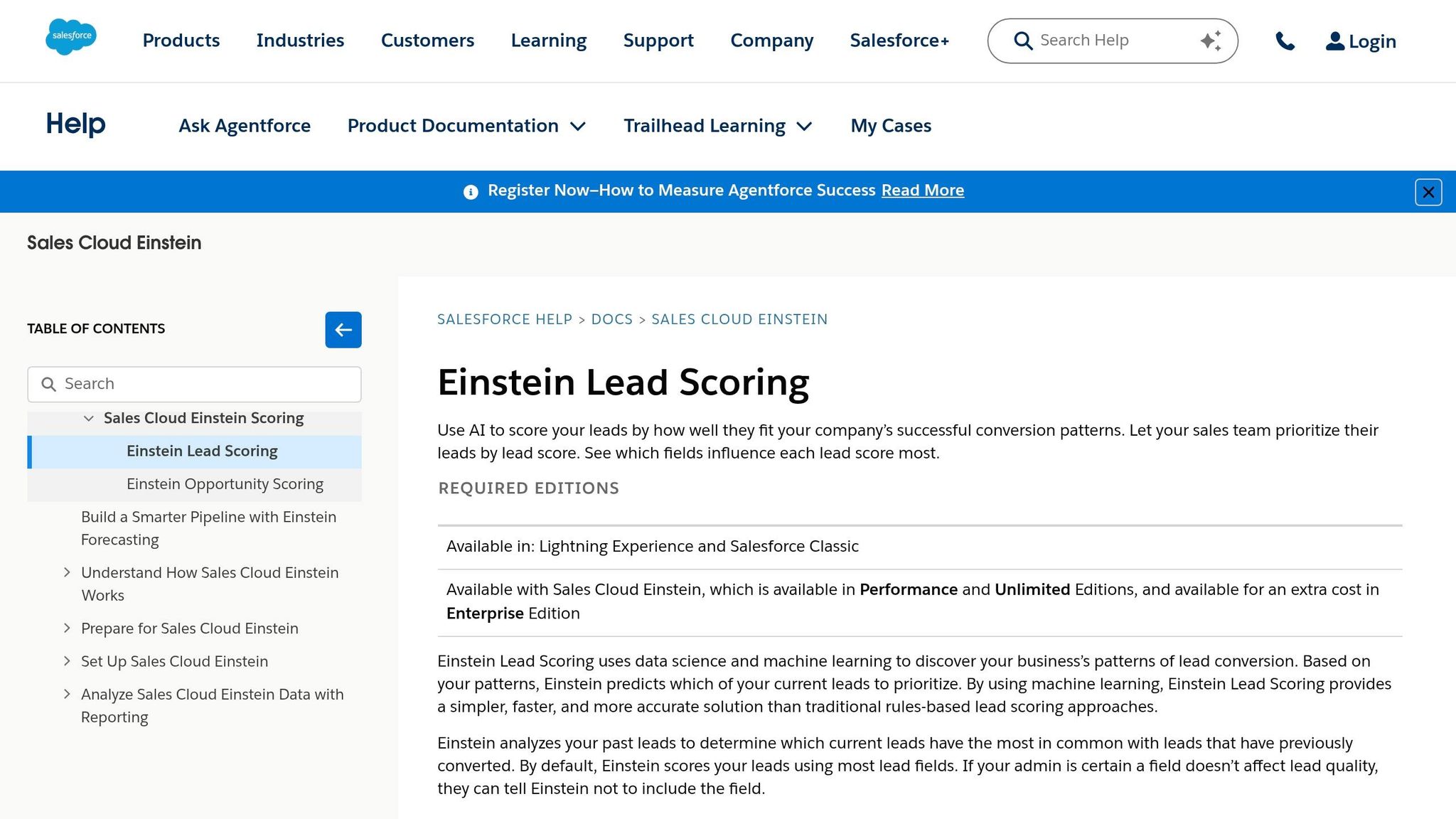Screen dimensions: 1456x819
Task: Click the TABLE OF CONTENTS label
Action: click(96, 329)
